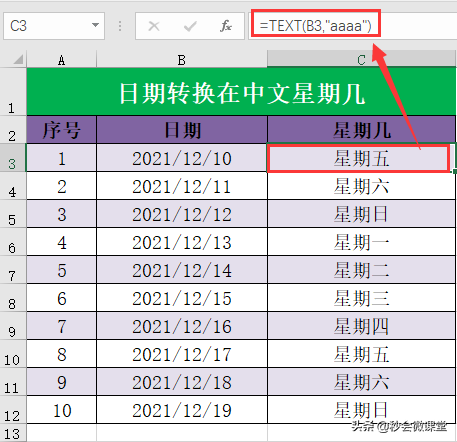
Task: Click the 星期日 cell in row 12
Action: coord(361,410)
